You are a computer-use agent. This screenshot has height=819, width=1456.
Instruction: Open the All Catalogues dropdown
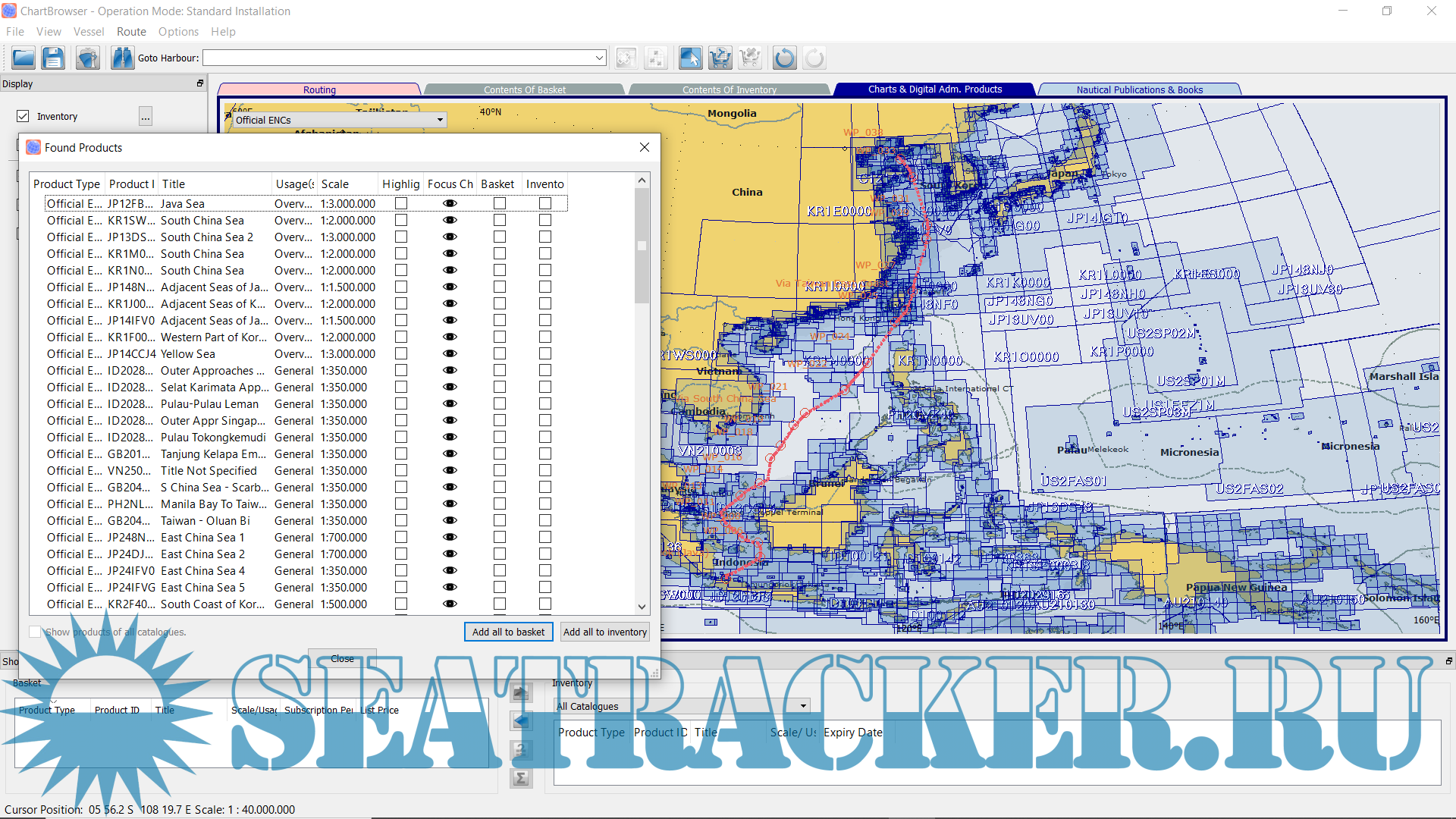(x=803, y=706)
